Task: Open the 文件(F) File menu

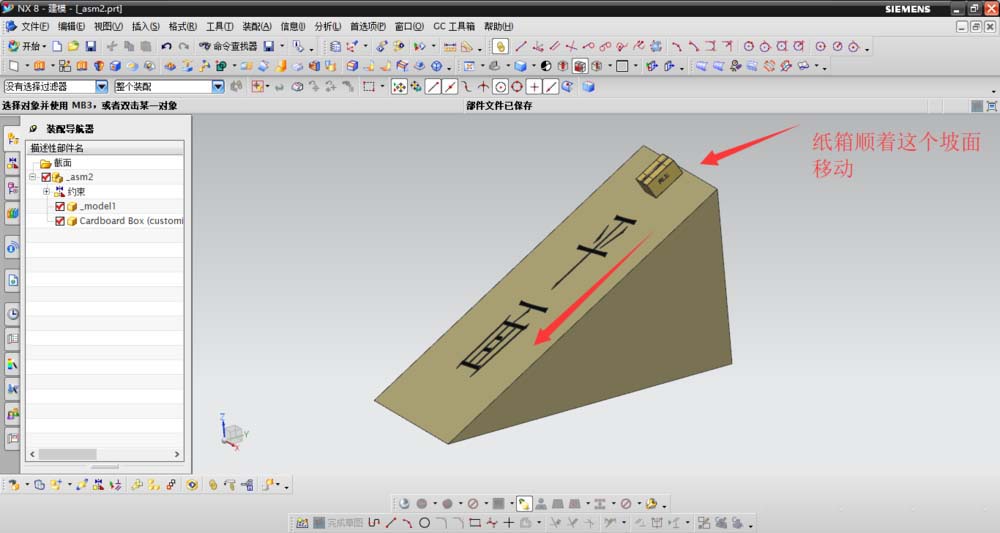Action: [x=35, y=27]
